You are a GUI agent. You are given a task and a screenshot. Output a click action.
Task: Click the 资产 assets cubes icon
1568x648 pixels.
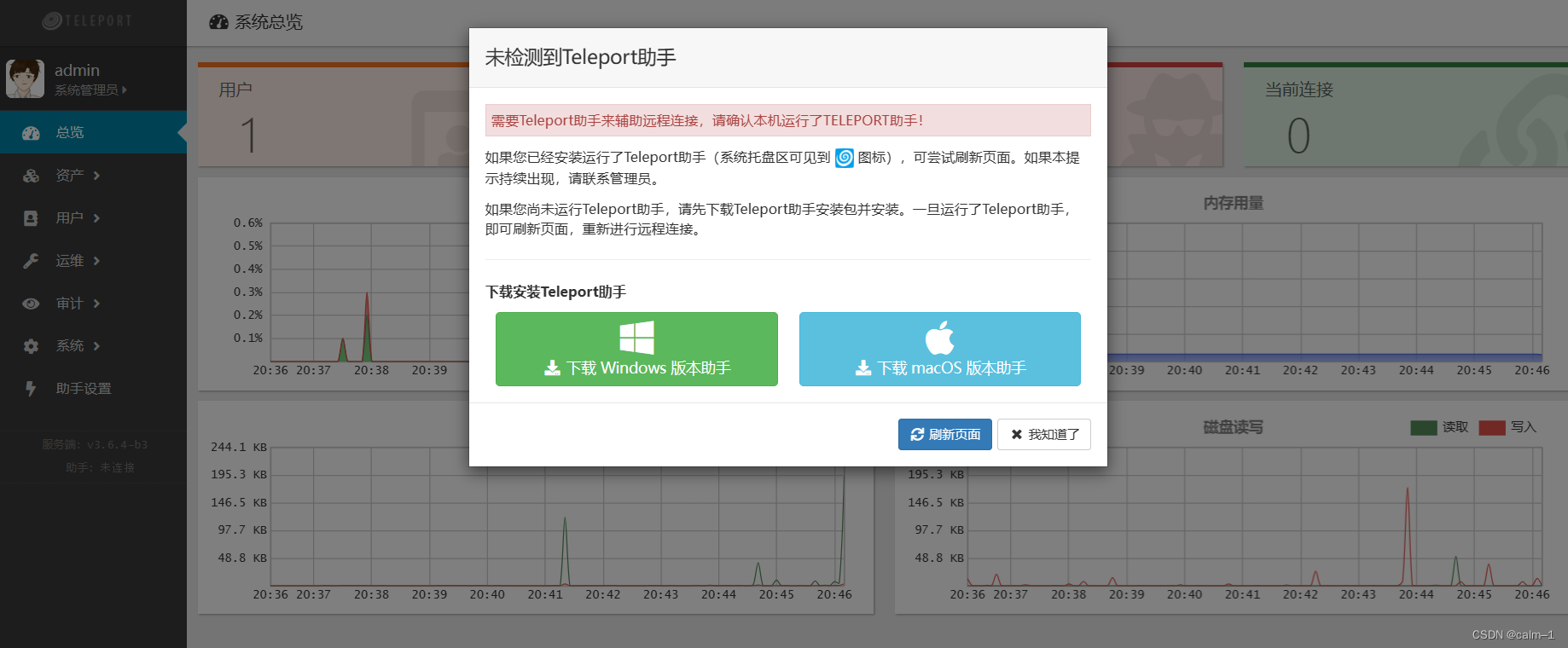pos(32,176)
